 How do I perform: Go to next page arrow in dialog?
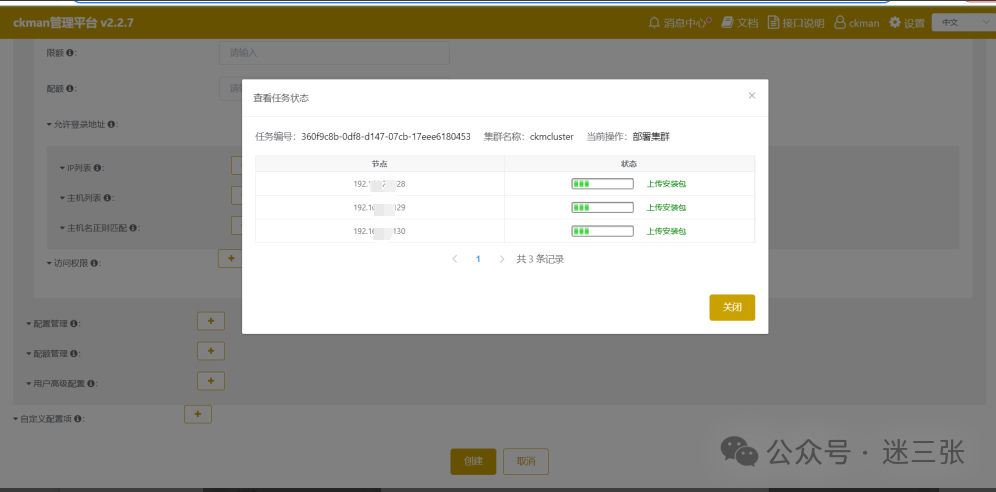point(502,259)
